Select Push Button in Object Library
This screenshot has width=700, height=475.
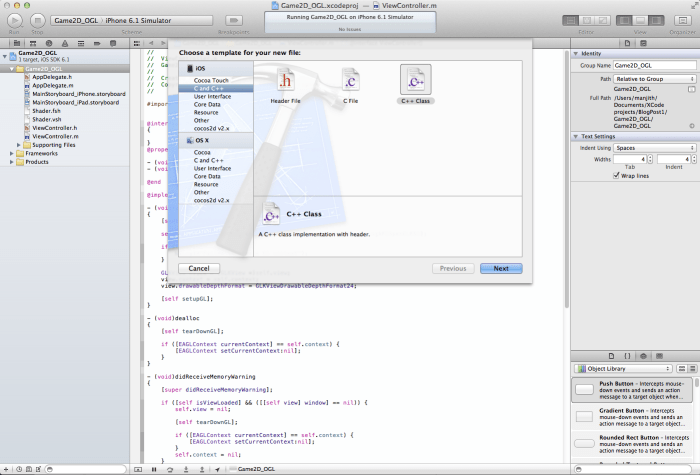pos(633,390)
